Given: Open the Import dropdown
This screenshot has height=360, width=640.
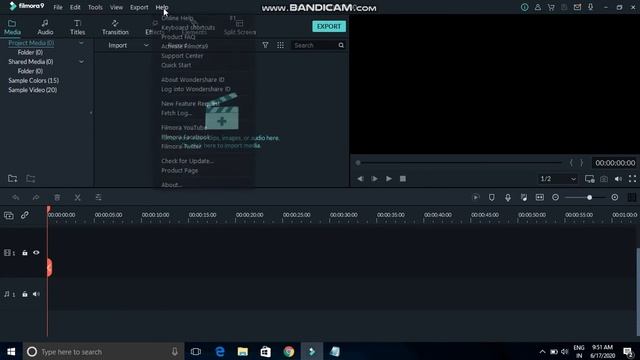Looking at the screenshot, I should tap(146, 45).
